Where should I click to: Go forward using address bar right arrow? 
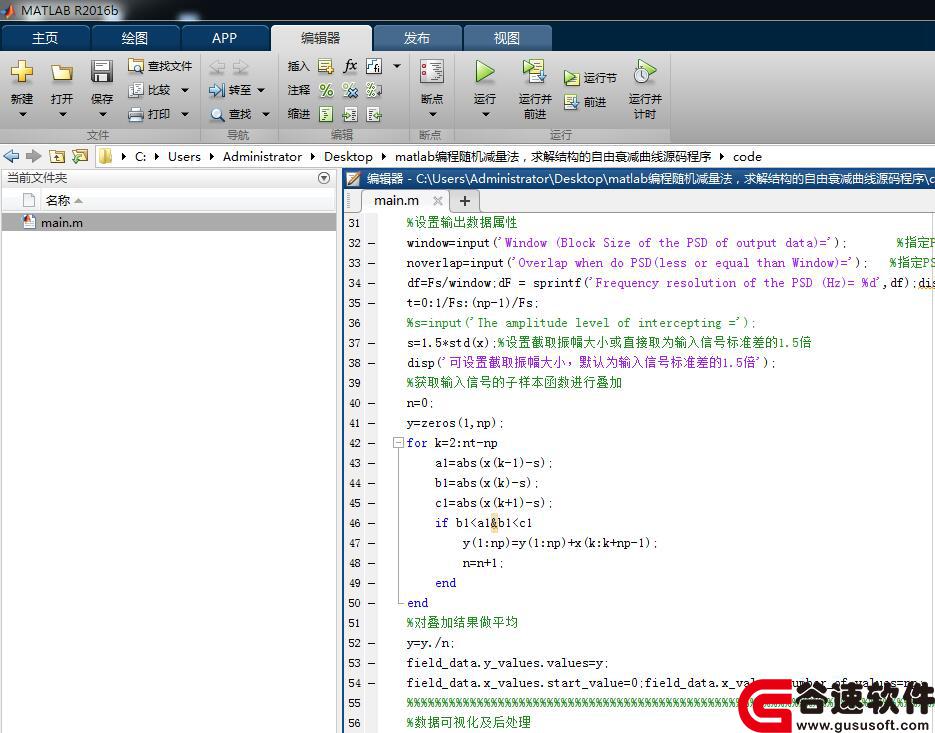[33, 156]
